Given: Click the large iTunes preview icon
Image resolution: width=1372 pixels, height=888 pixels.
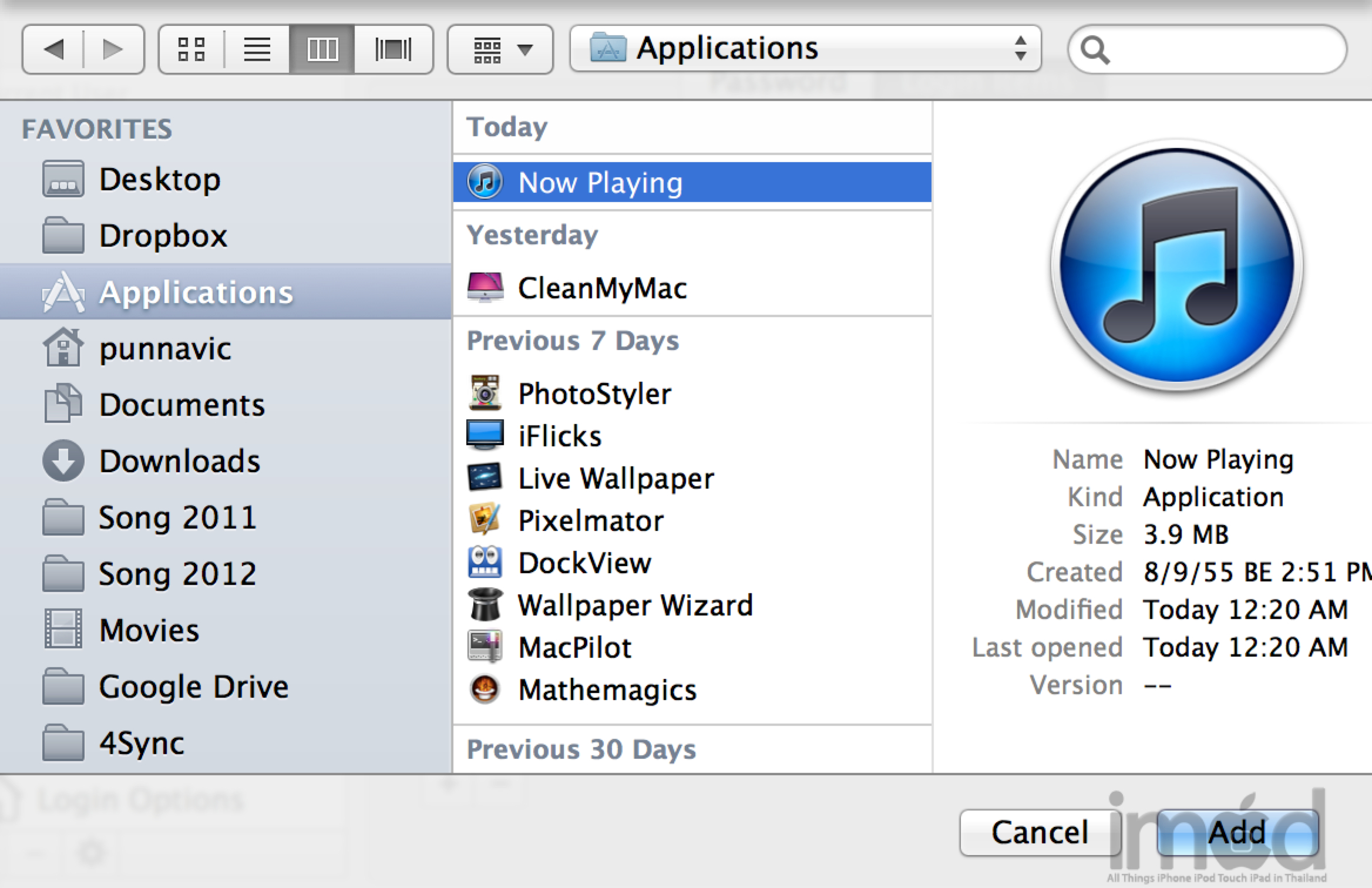Looking at the screenshot, I should [x=1176, y=265].
